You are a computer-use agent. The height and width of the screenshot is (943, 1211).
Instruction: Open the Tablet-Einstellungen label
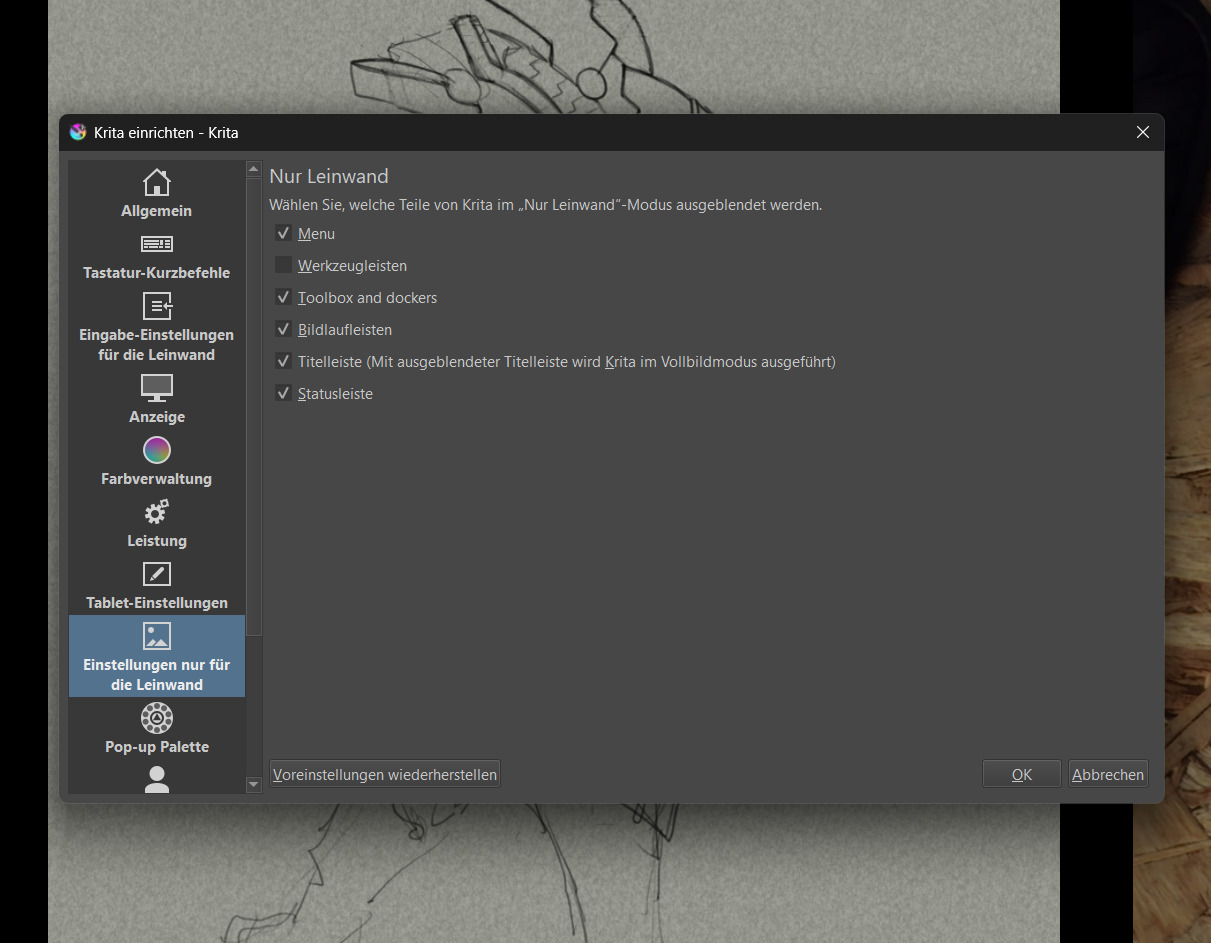pyautogui.click(x=157, y=603)
